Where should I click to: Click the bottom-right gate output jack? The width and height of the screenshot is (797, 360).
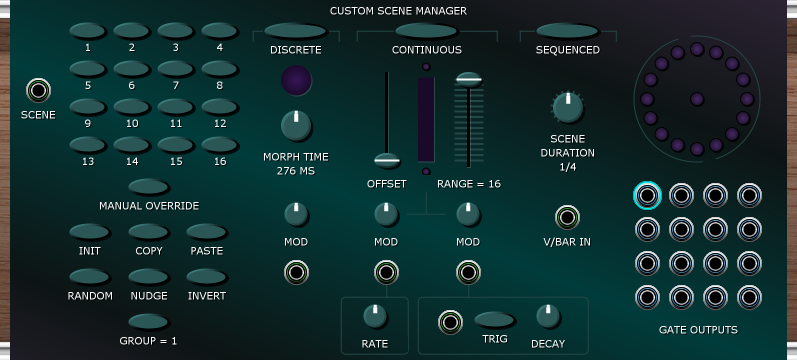click(749, 297)
